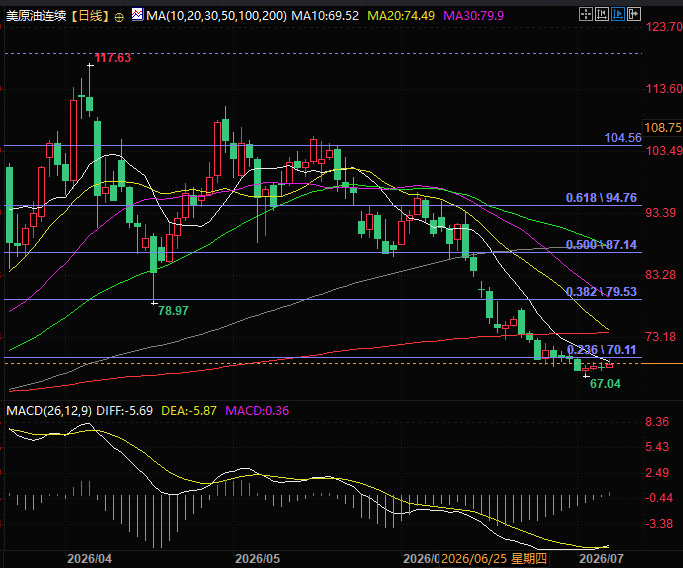The width and height of the screenshot is (683, 568).
Task: Click the 108.75 highlighted price axis tag
Action: point(663,128)
